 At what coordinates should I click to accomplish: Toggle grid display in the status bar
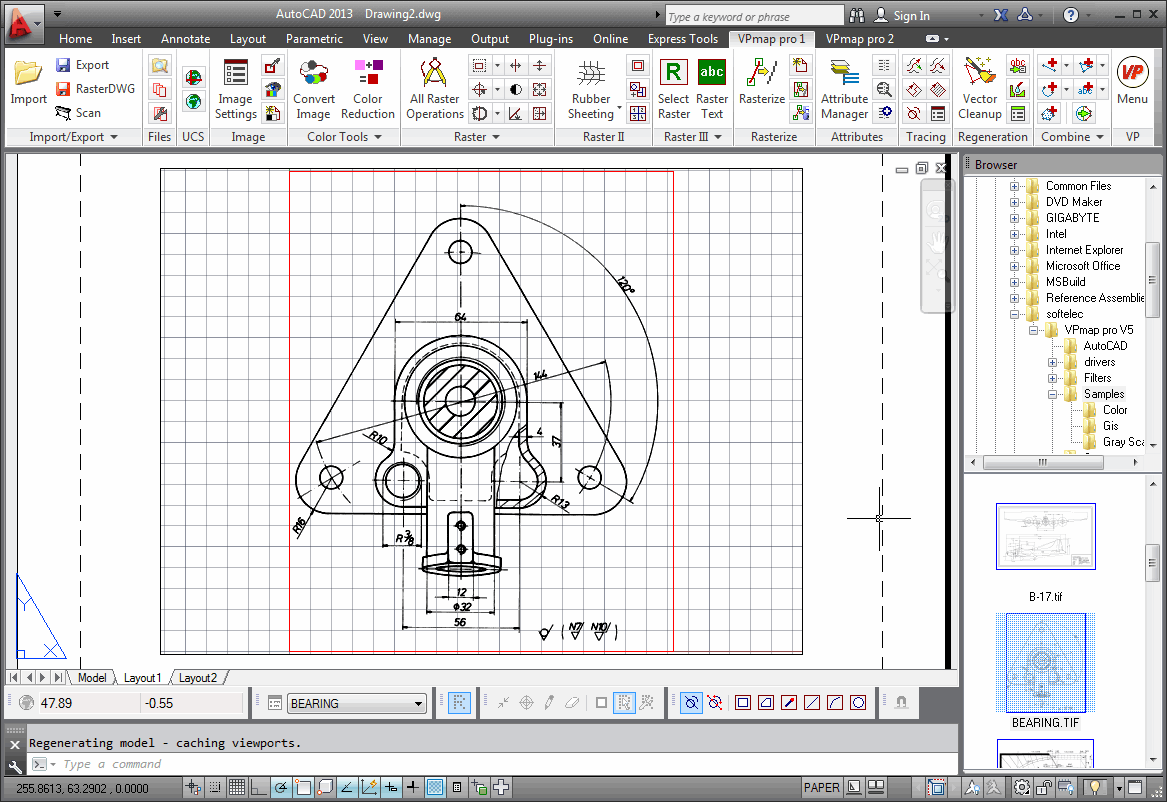click(x=236, y=787)
